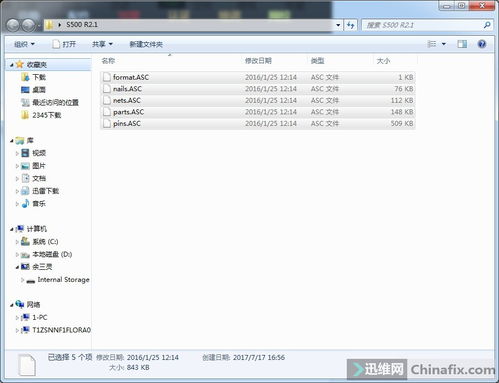Select the nets.ASC file
499x383 pixels.
(258, 100)
